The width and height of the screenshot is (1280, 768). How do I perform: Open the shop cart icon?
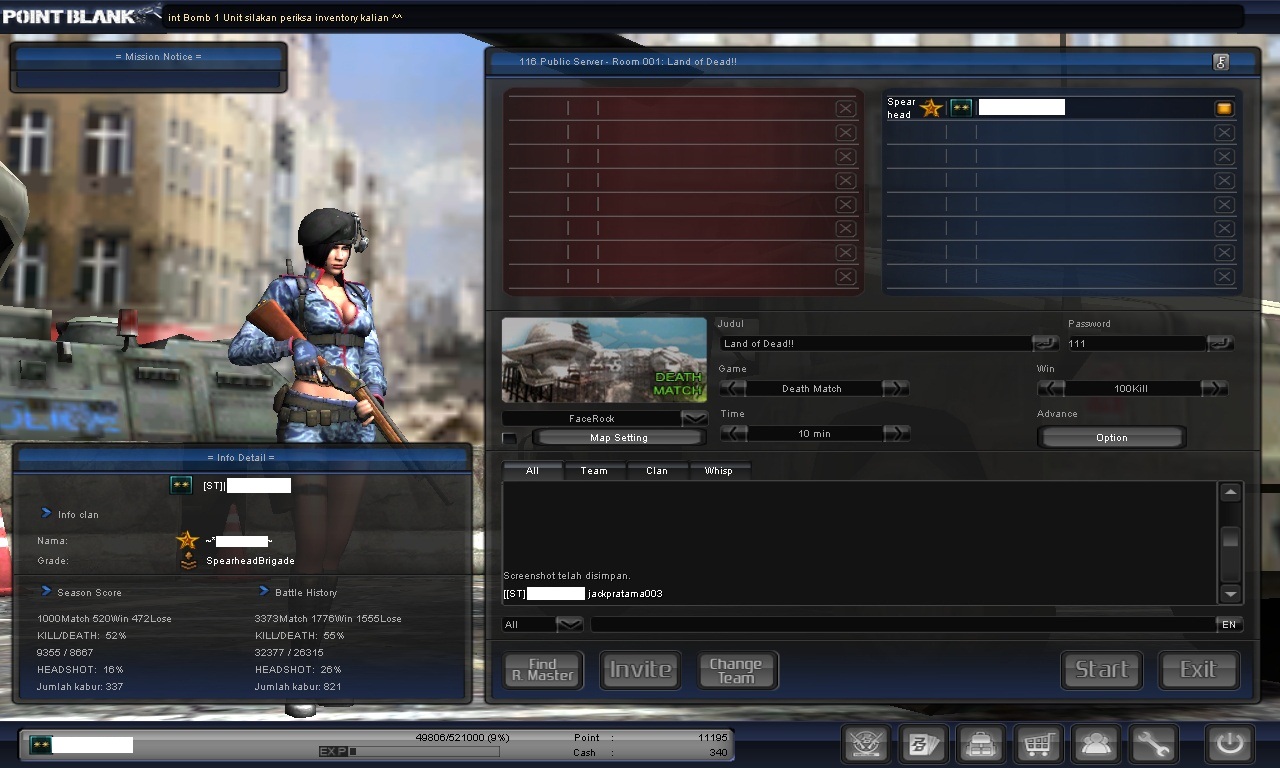pyautogui.click(x=1038, y=744)
